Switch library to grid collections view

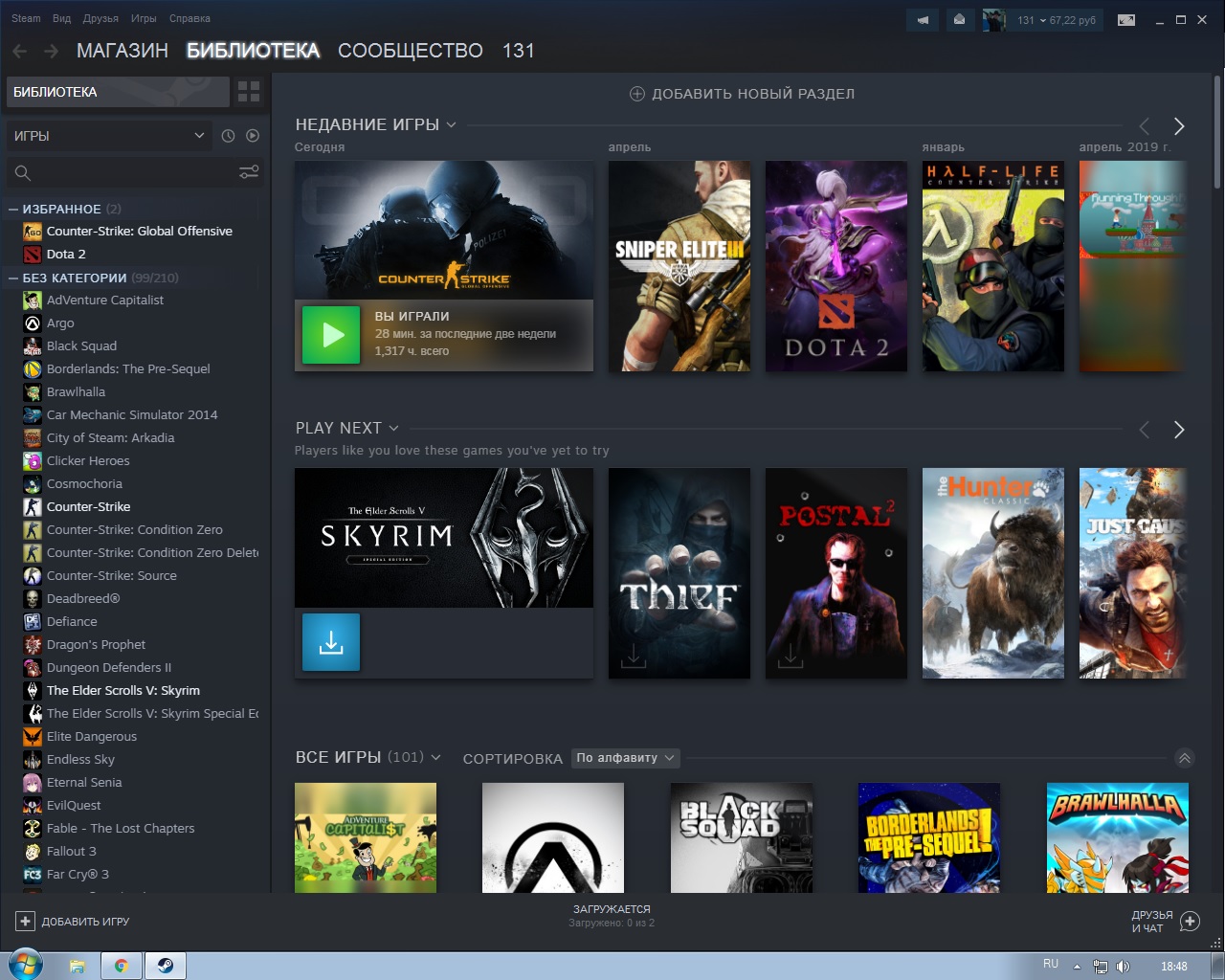coord(249,92)
